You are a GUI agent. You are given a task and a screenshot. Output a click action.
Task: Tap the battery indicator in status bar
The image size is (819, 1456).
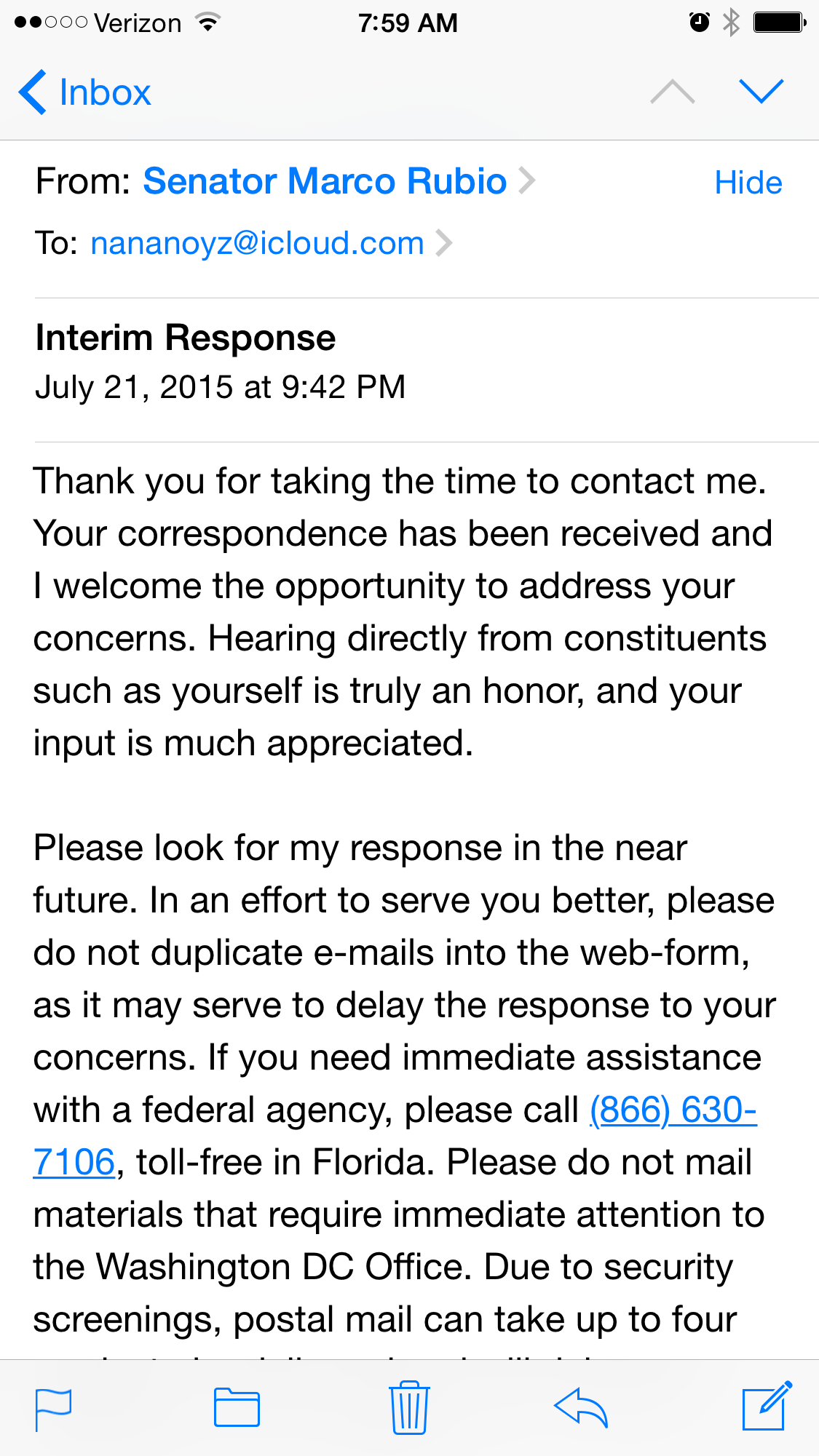coord(778,23)
